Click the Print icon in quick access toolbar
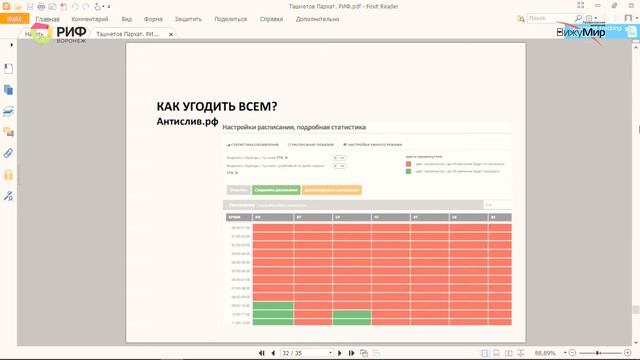This screenshot has height=360, width=640. [x=41, y=7]
